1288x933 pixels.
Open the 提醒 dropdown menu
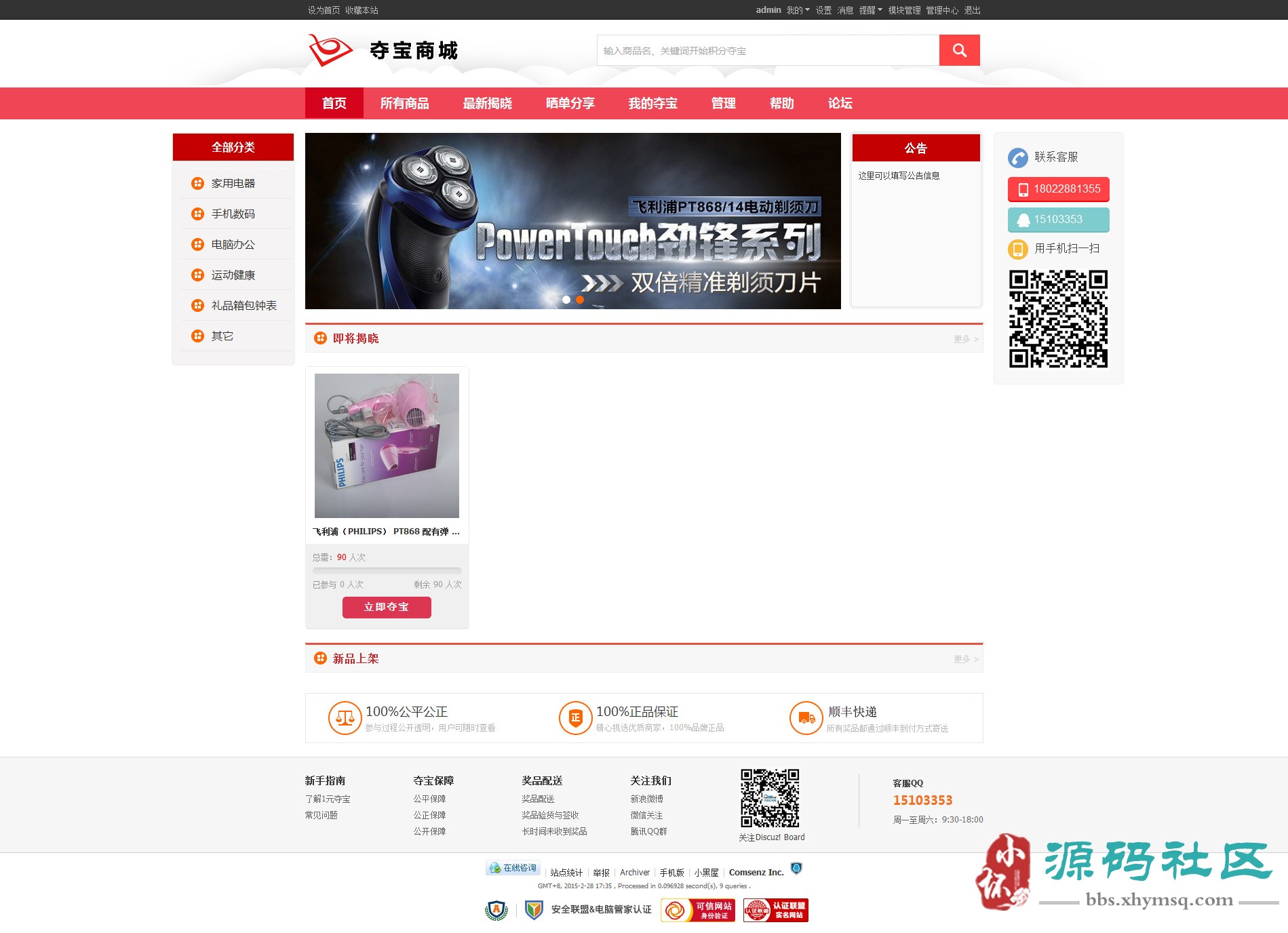tap(870, 10)
